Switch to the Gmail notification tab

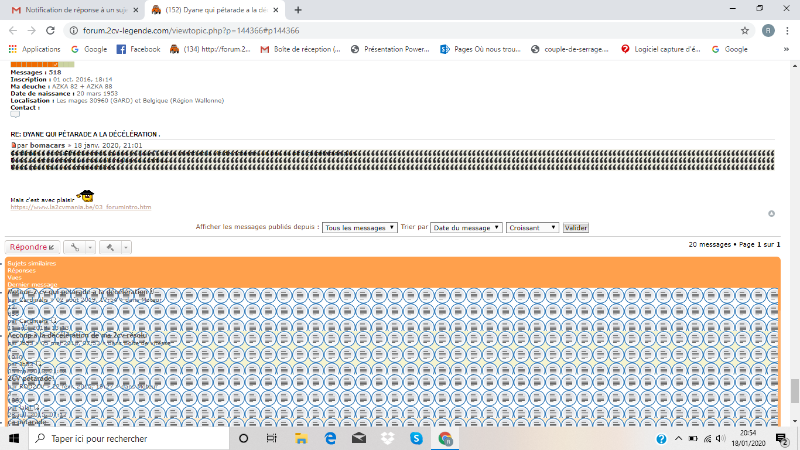click(72, 10)
